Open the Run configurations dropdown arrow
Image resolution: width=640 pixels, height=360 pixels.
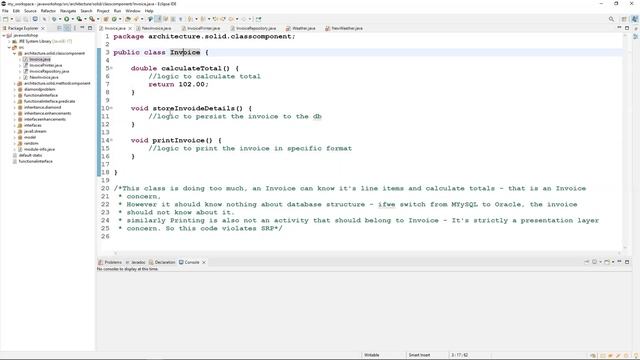click(x=72, y=19)
